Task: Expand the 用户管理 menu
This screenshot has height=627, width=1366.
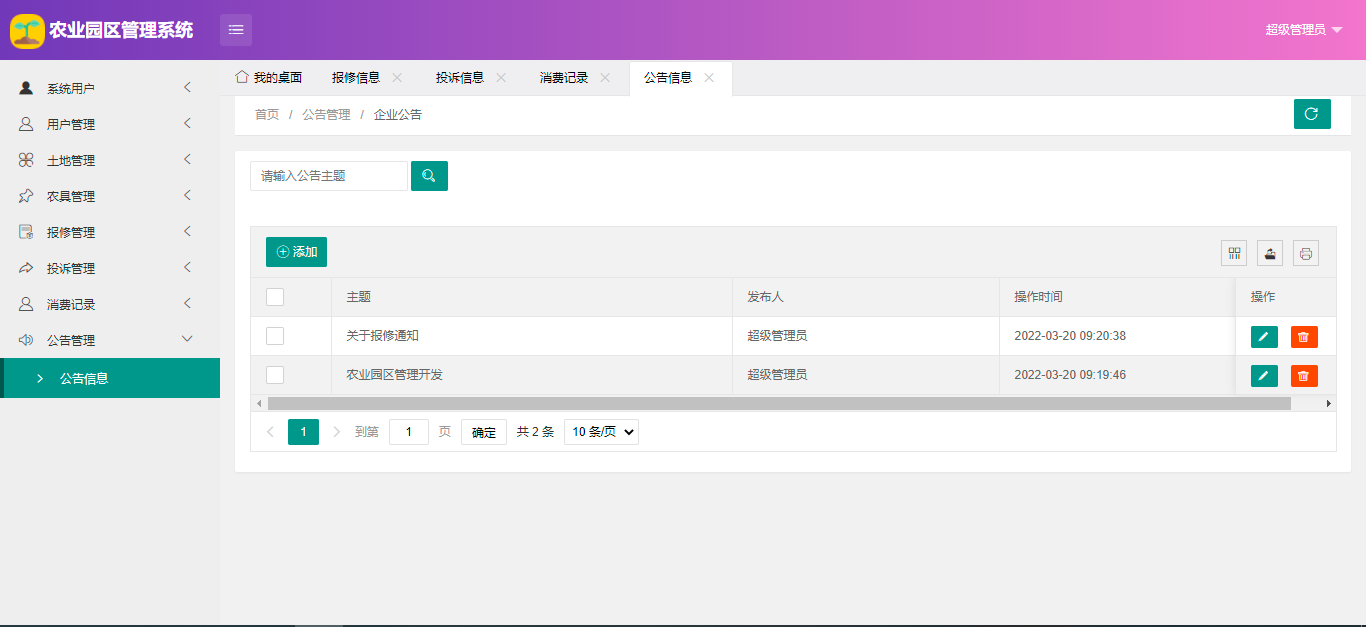Action: [187, 124]
